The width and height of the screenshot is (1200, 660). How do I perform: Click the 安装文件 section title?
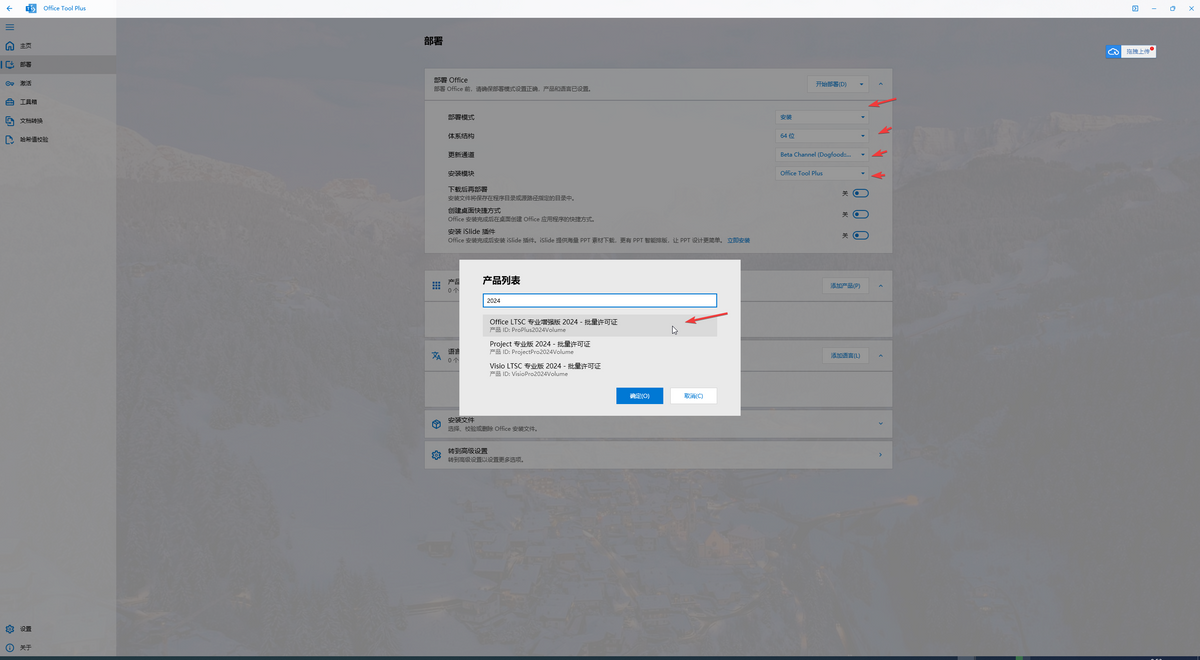[x=461, y=420]
